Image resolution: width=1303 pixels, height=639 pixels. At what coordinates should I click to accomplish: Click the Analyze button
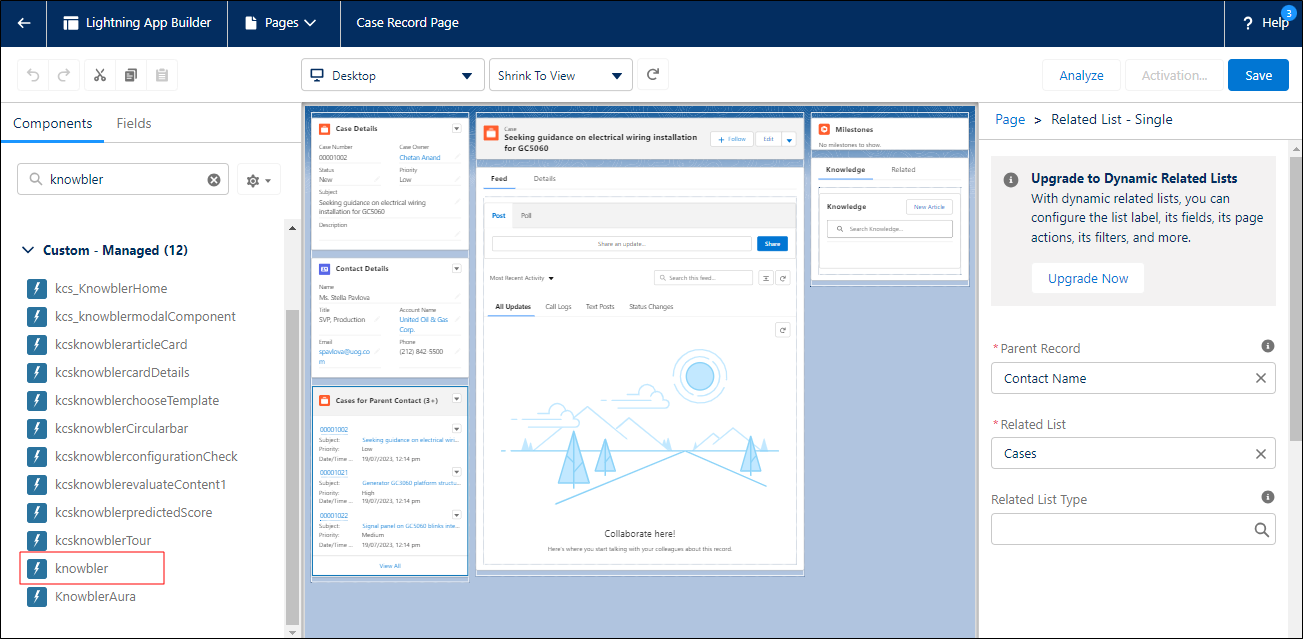pos(1081,75)
